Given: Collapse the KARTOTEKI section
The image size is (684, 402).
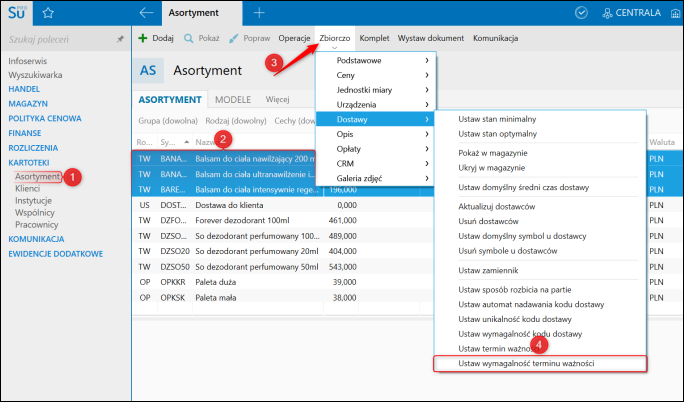Looking at the screenshot, I should [29, 163].
